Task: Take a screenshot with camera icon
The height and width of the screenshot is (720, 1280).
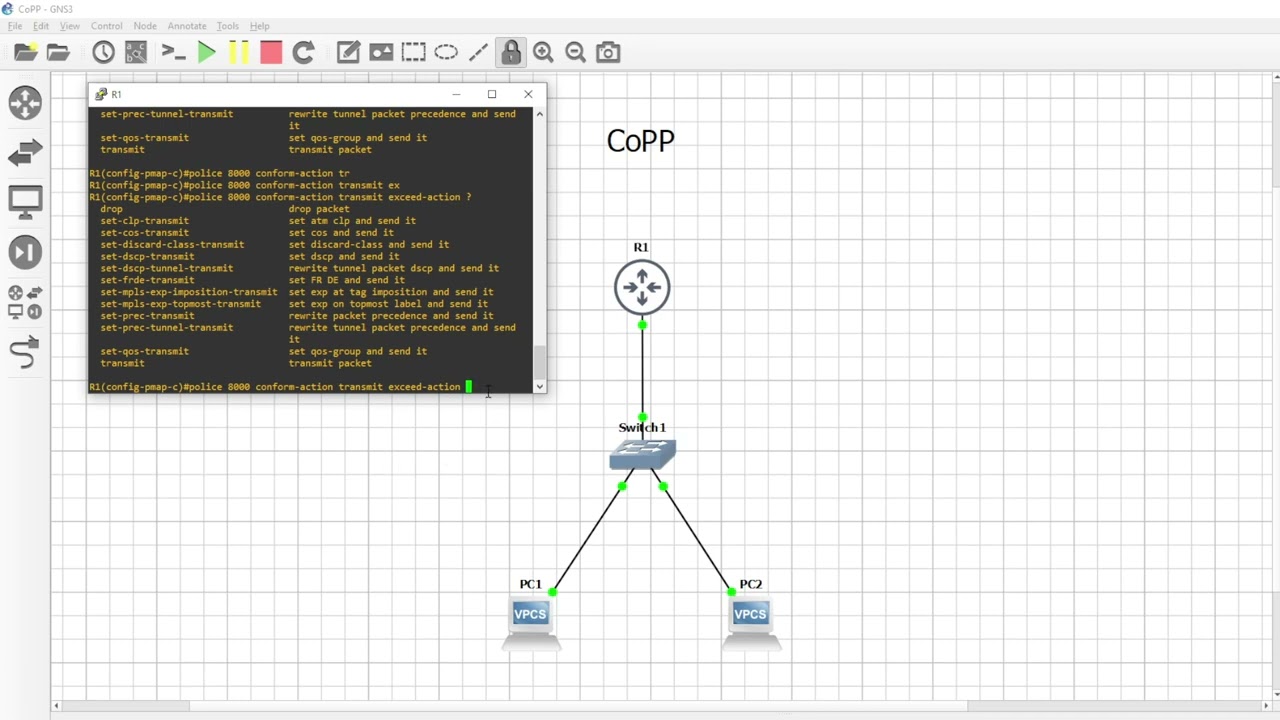Action: [608, 52]
